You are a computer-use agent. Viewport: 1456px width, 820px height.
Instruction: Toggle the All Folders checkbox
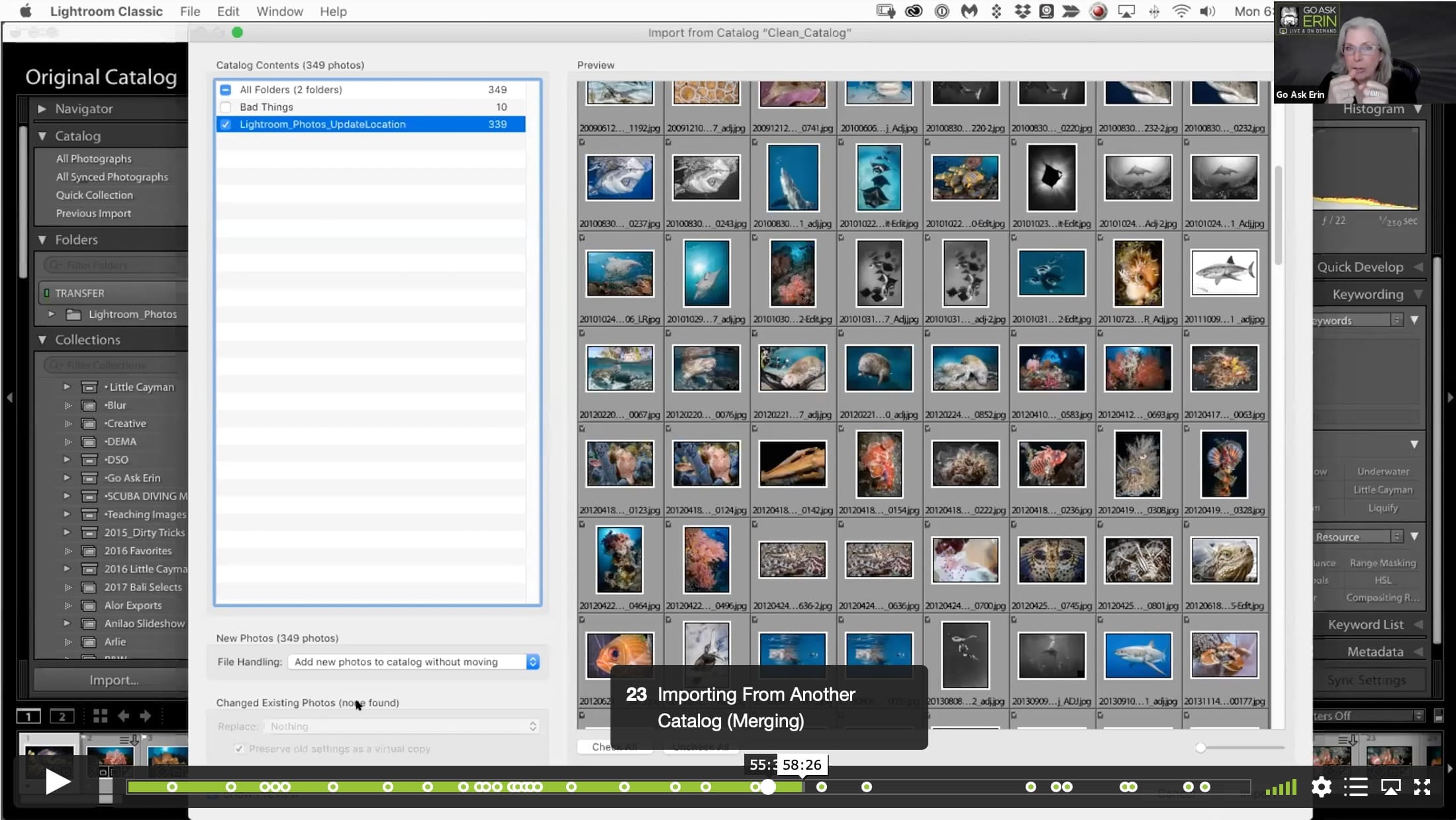point(226,89)
